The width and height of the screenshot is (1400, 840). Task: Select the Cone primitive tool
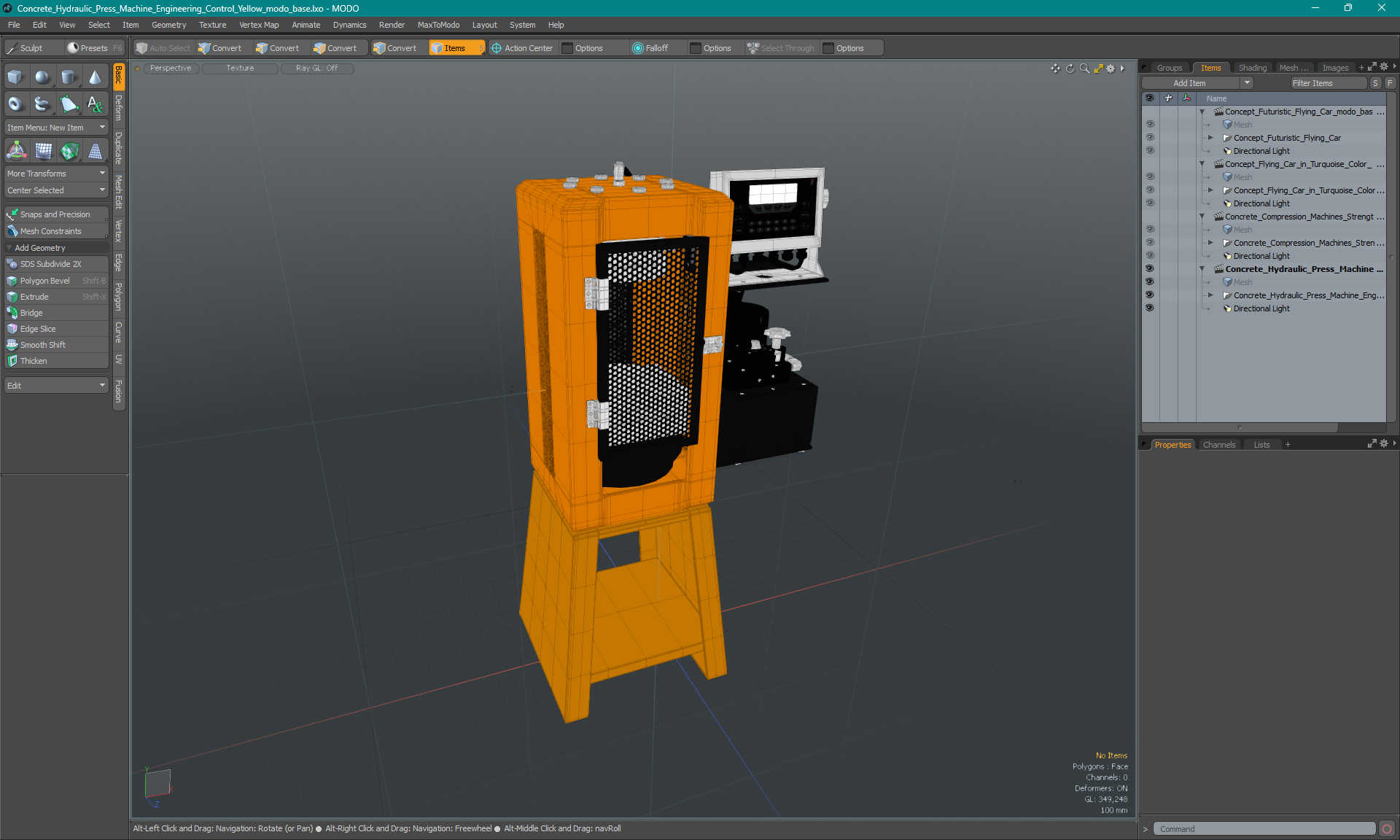[x=96, y=77]
